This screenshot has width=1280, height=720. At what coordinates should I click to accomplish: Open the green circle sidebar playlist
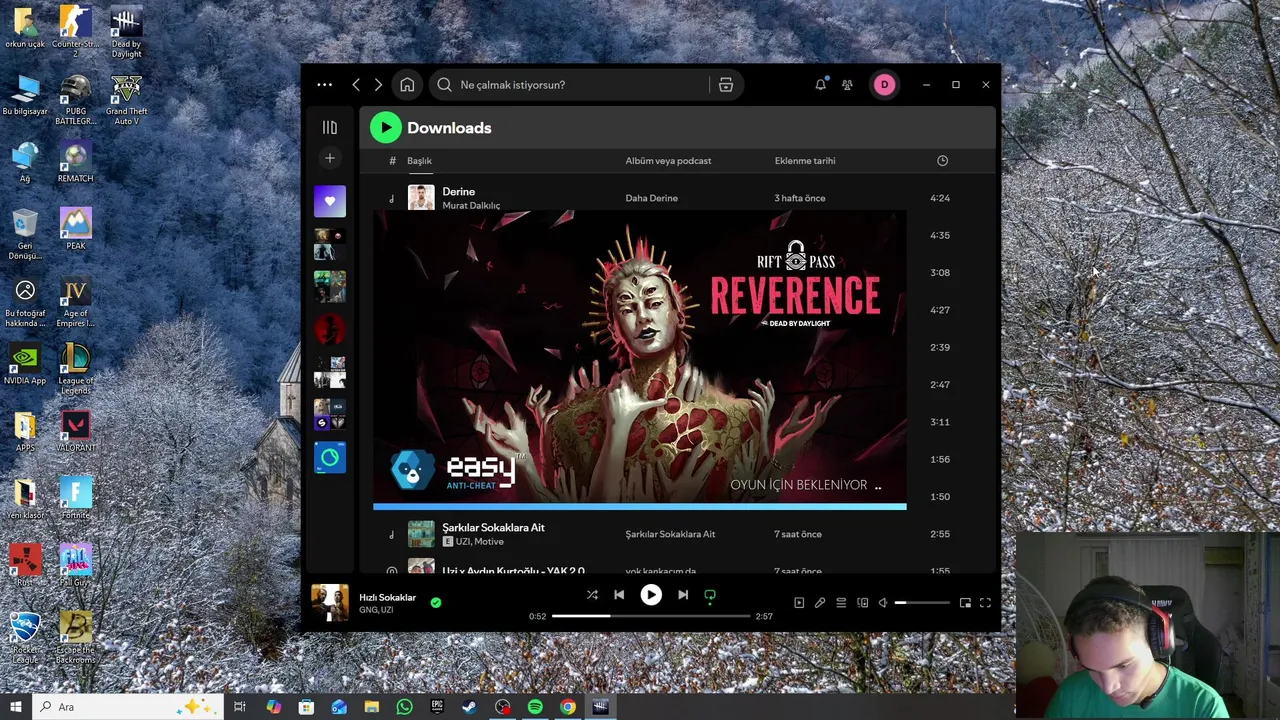coord(329,458)
